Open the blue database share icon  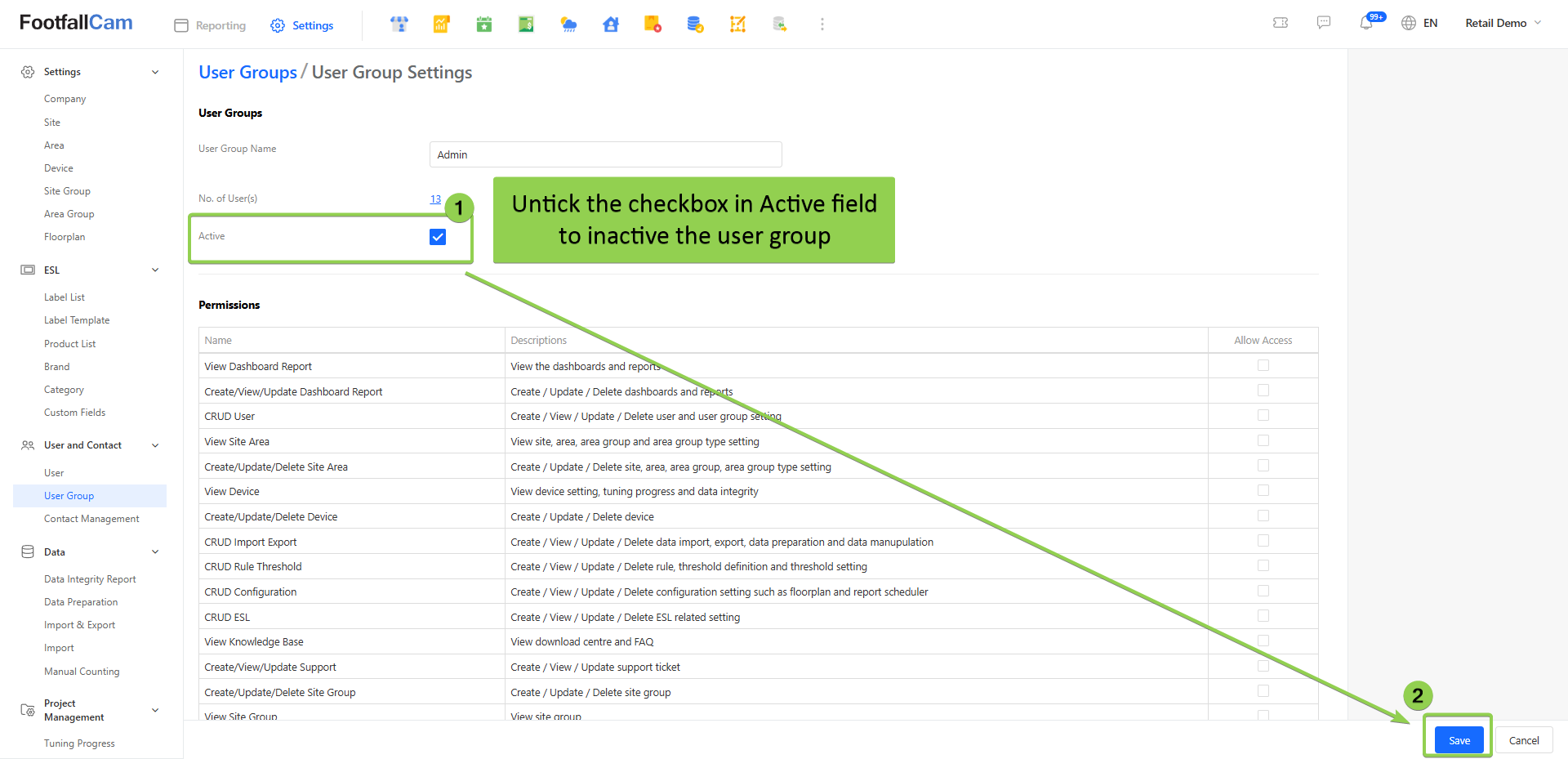695,25
